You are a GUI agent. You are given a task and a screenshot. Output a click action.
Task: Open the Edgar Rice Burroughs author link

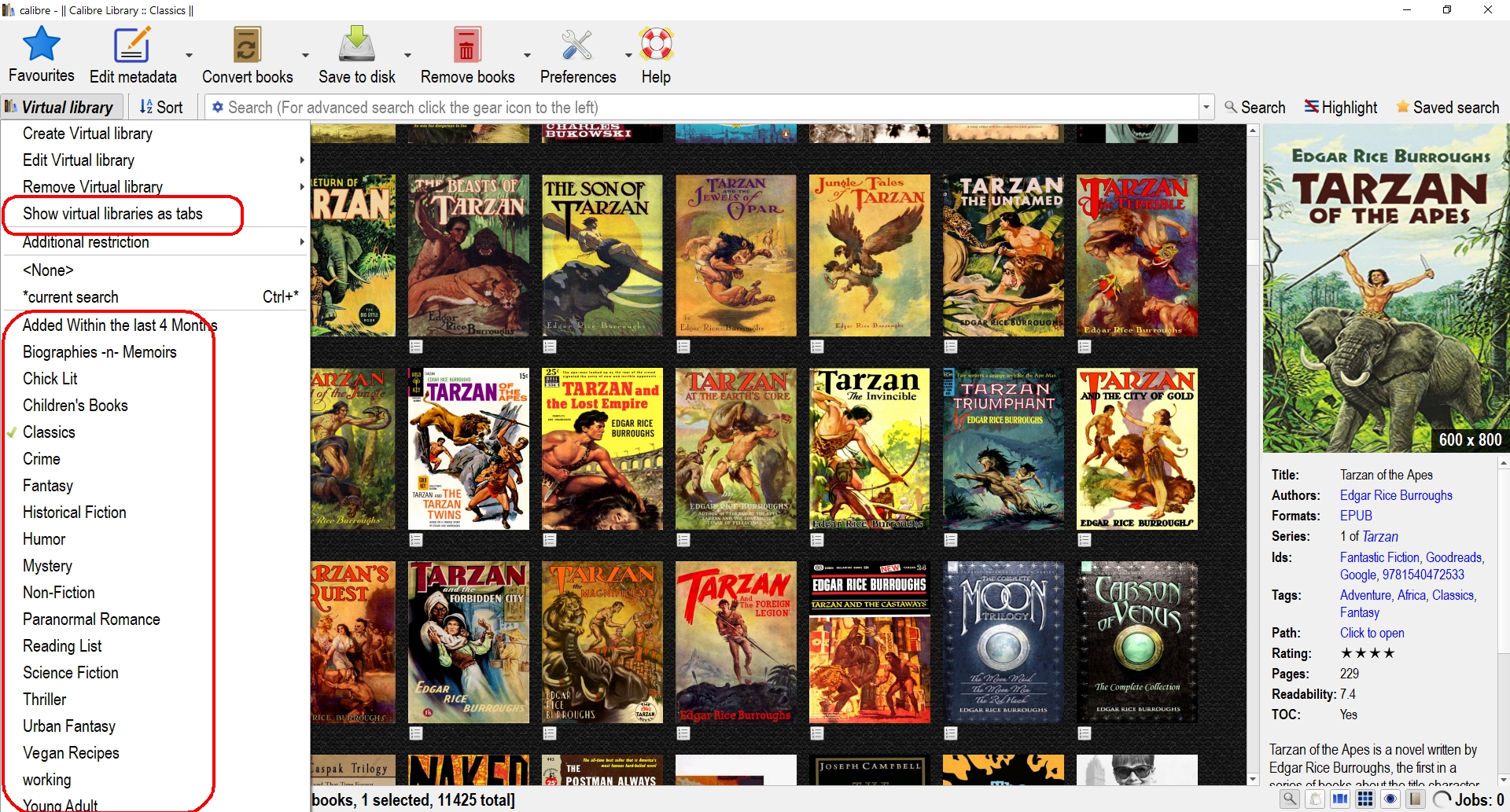coord(1396,495)
